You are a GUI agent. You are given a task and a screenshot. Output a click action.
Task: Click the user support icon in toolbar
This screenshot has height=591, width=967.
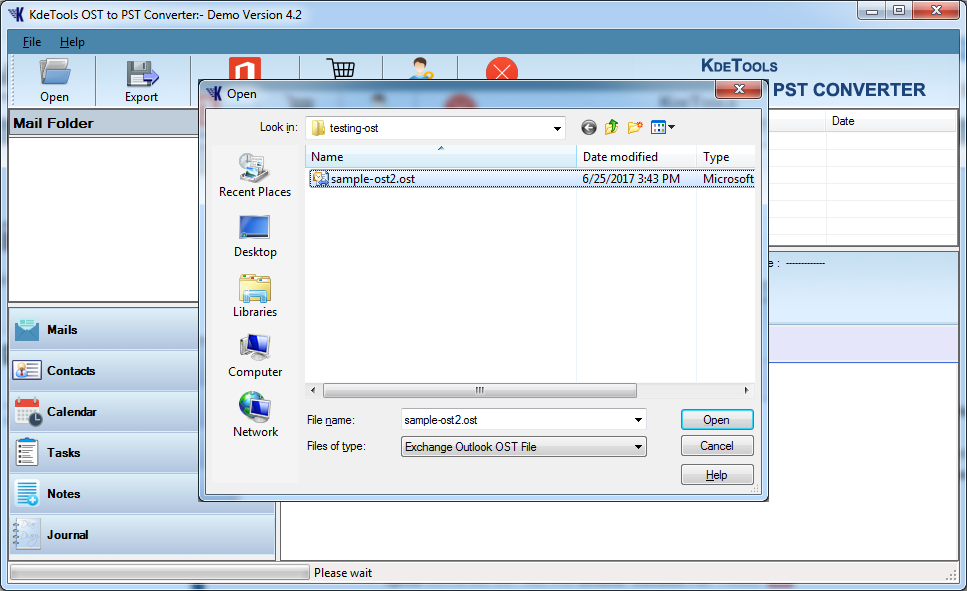pyautogui.click(x=421, y=68)
